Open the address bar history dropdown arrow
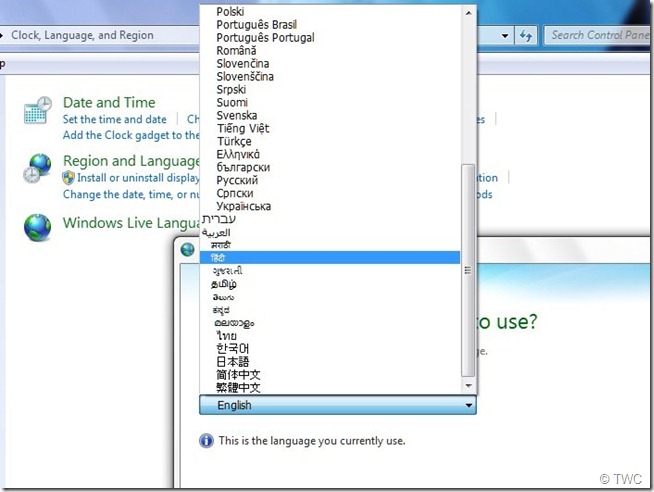This screenshot has width=654, height=492. point(505,36)
